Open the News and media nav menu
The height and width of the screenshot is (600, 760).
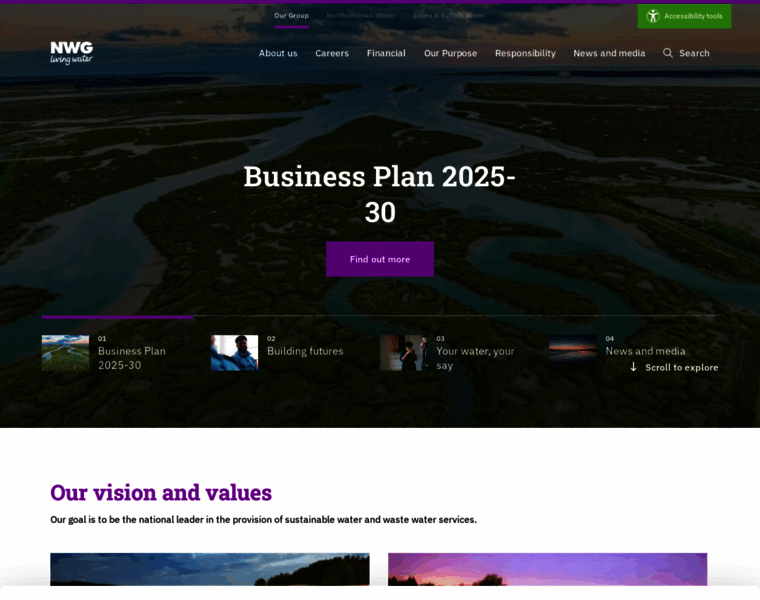tap(609, 53)
